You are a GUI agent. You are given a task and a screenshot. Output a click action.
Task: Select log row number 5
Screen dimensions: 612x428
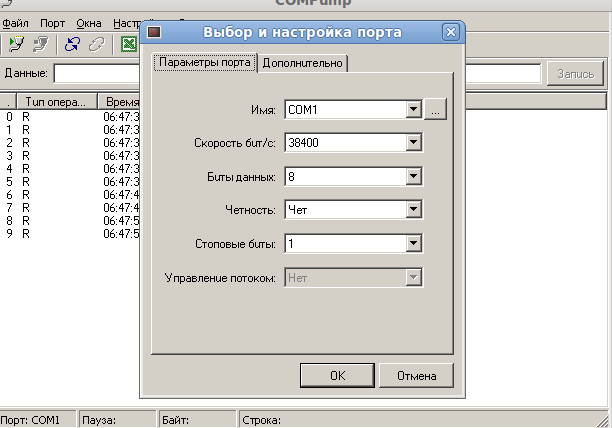point(70,181)
